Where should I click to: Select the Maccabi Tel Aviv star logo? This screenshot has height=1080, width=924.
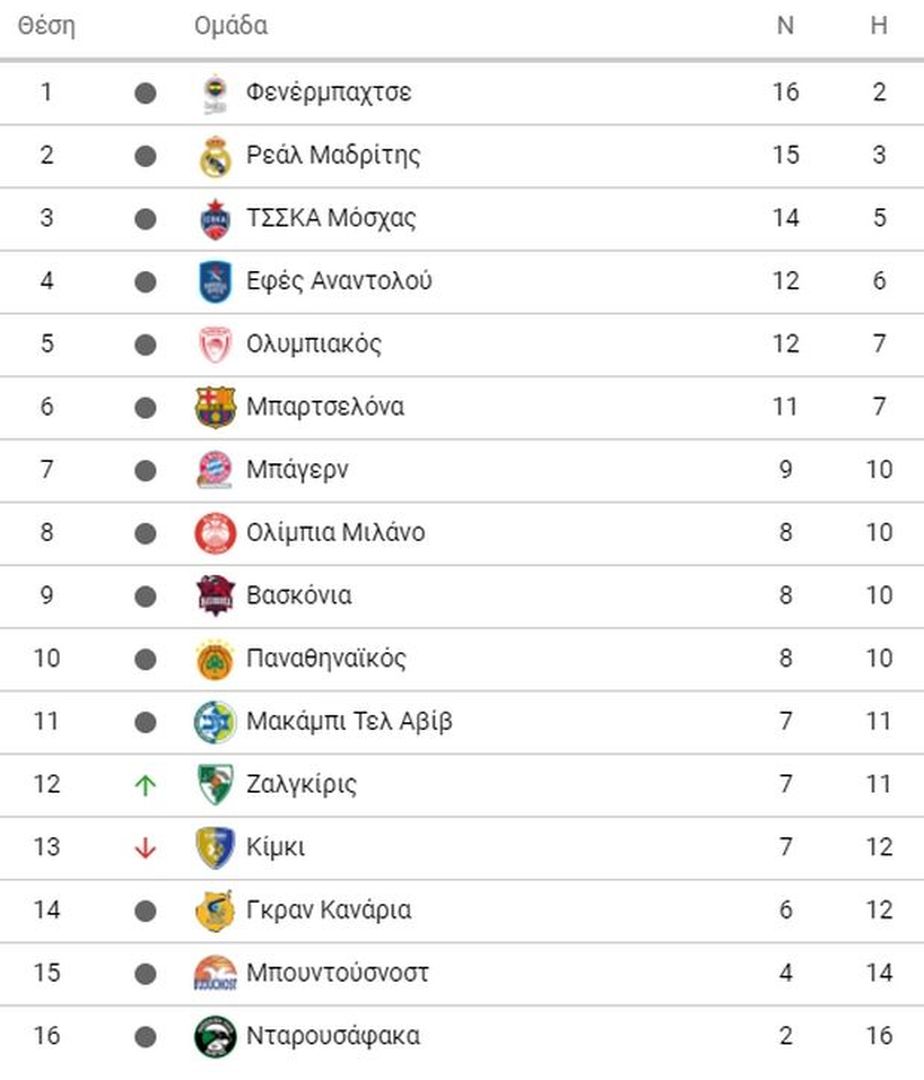[x=216, y=722]
